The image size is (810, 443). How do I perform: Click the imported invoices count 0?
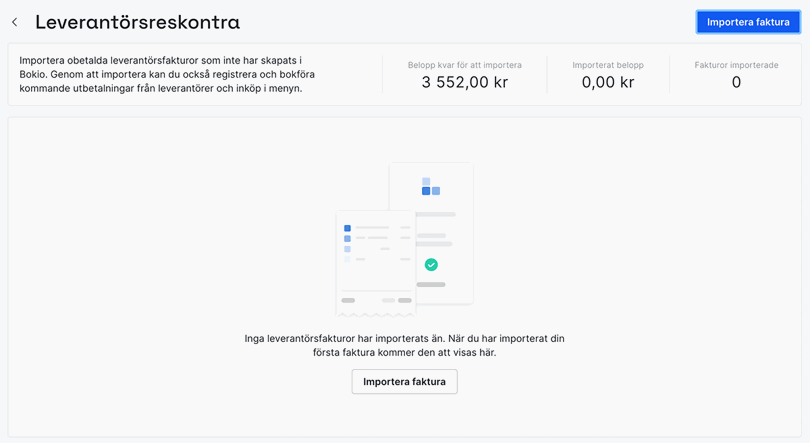(736, 83)
